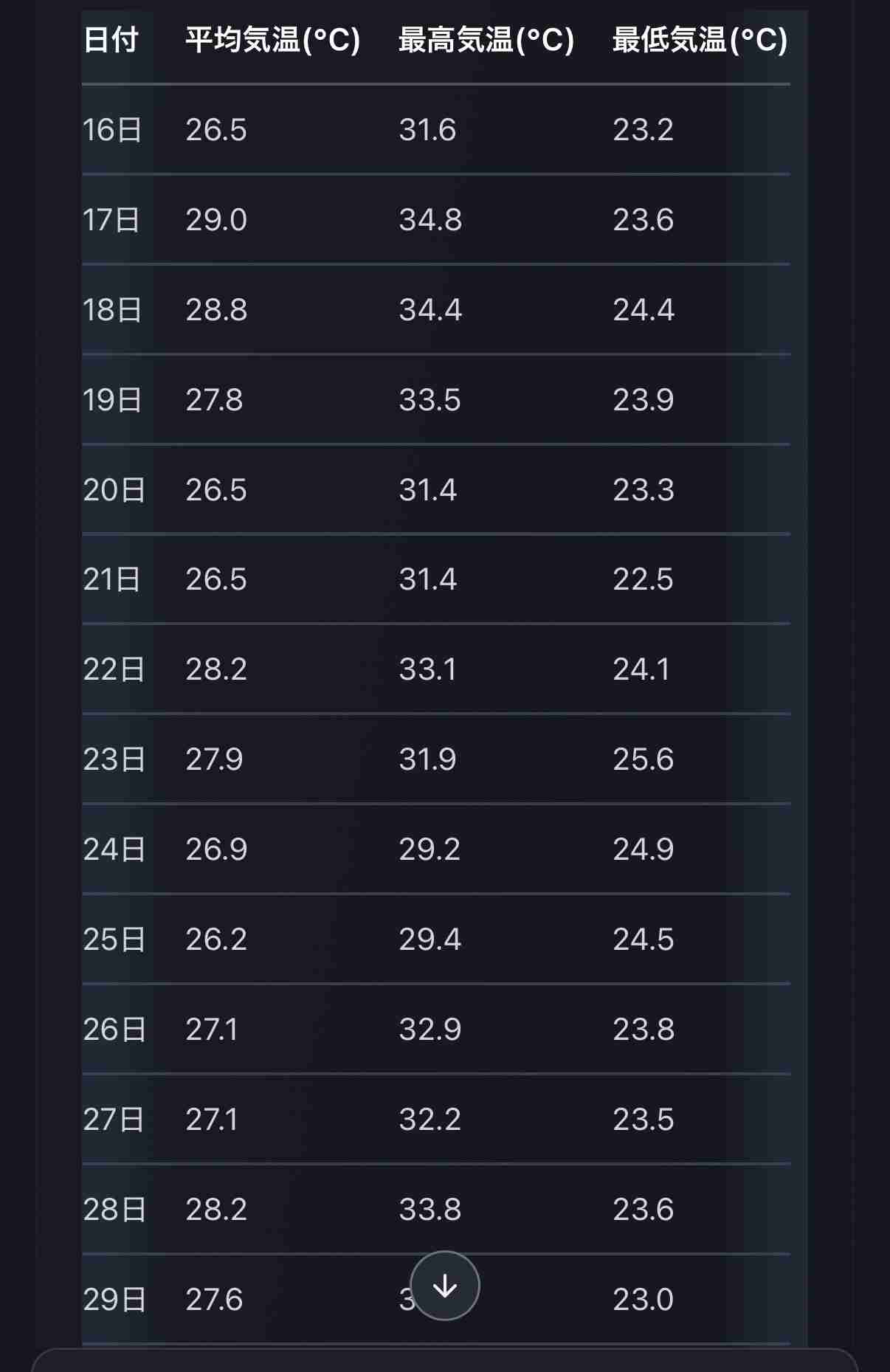Select the 21日 min temperature 22.5

643,579
